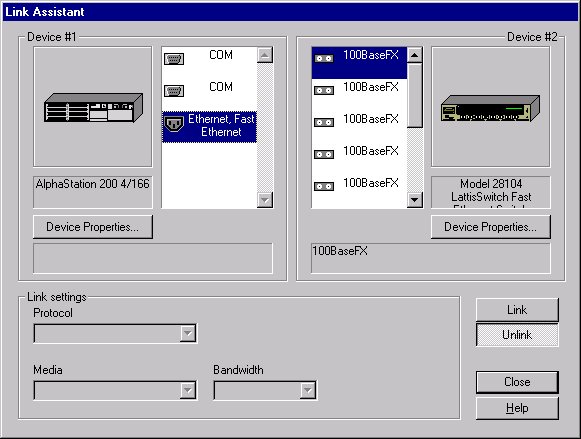Open Device #1 Device Properties
Image resolution: width=581 pixels, height=439 pixels.
(93, 227)
